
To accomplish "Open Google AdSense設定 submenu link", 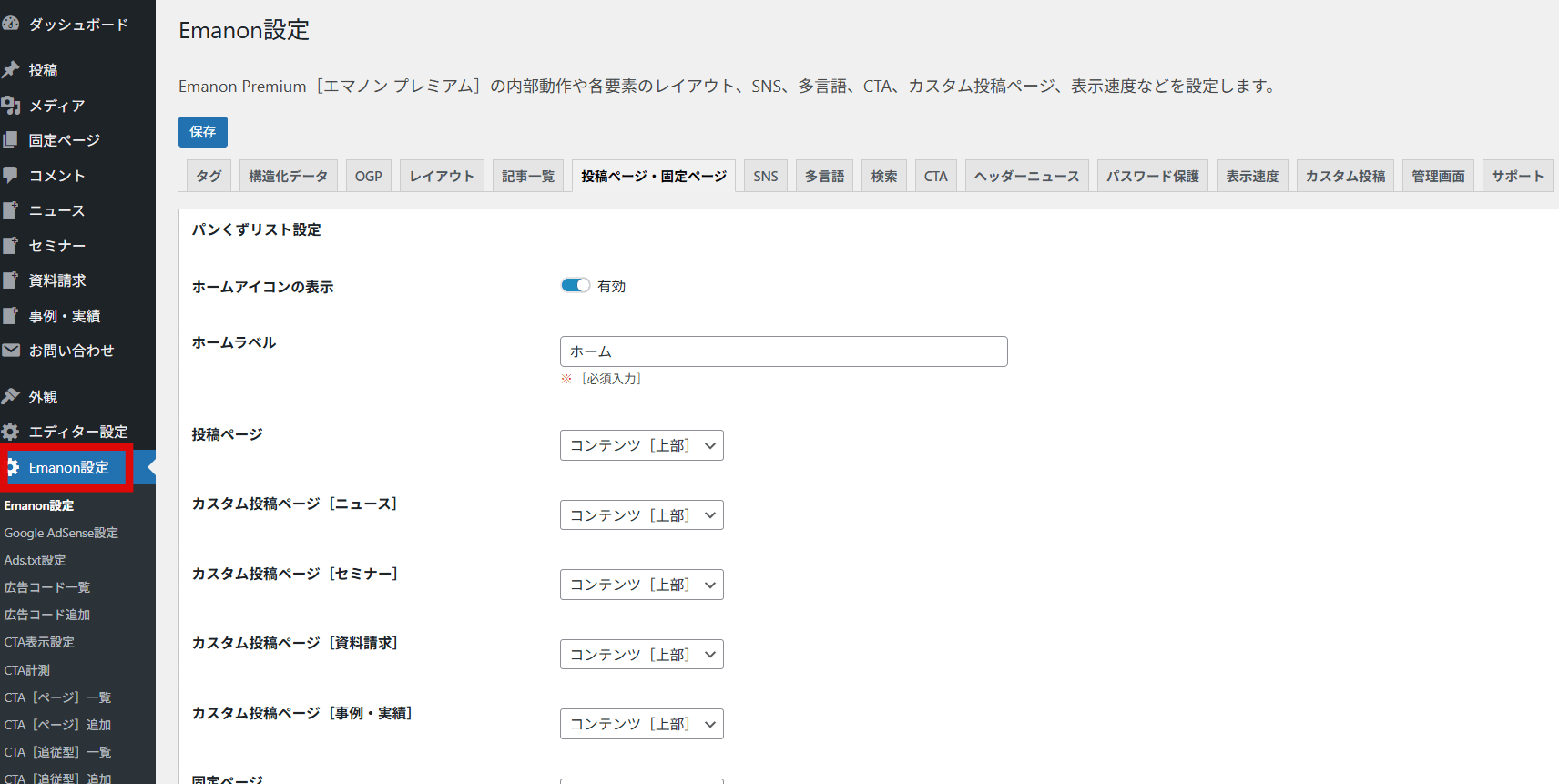I will (x=61, y=533).
